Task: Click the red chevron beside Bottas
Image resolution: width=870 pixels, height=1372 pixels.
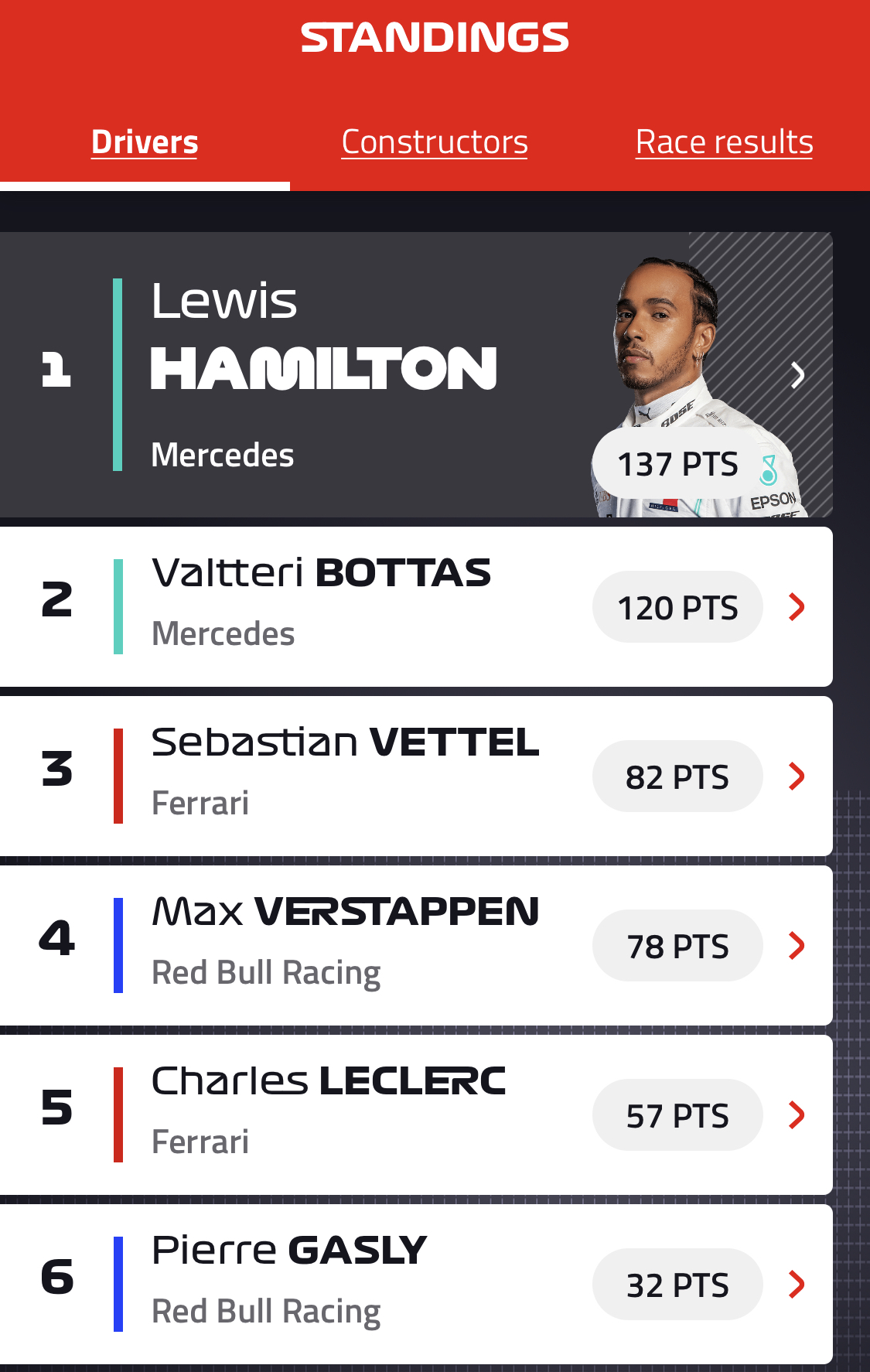Action: pos(797,607)
